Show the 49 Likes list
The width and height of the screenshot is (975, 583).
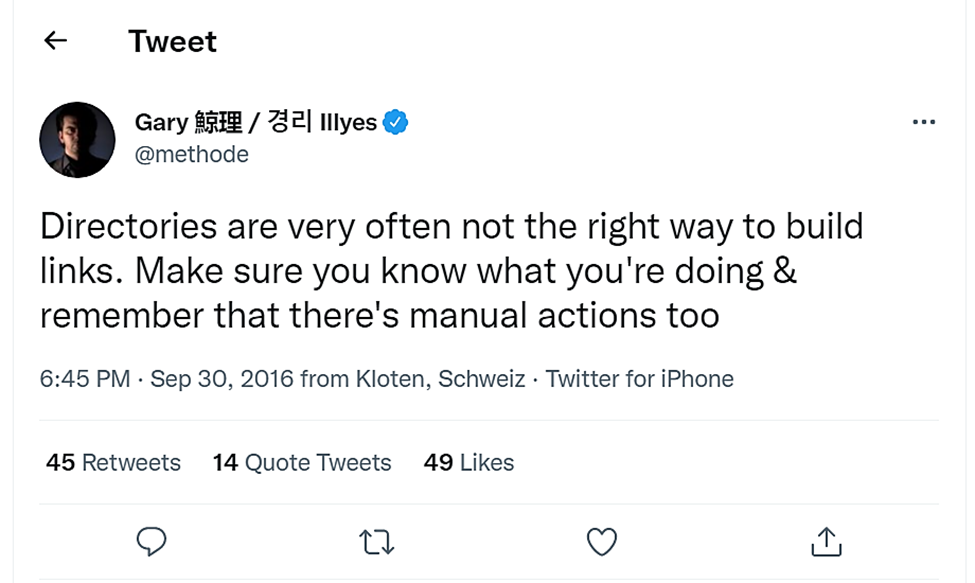click(469, 462)
